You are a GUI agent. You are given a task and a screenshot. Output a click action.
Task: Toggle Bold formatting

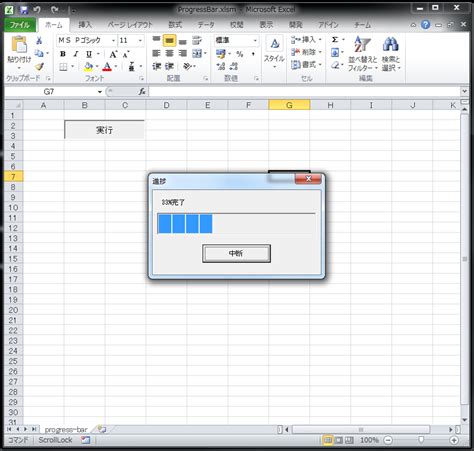pyautogui.click(x=63, y=54)
